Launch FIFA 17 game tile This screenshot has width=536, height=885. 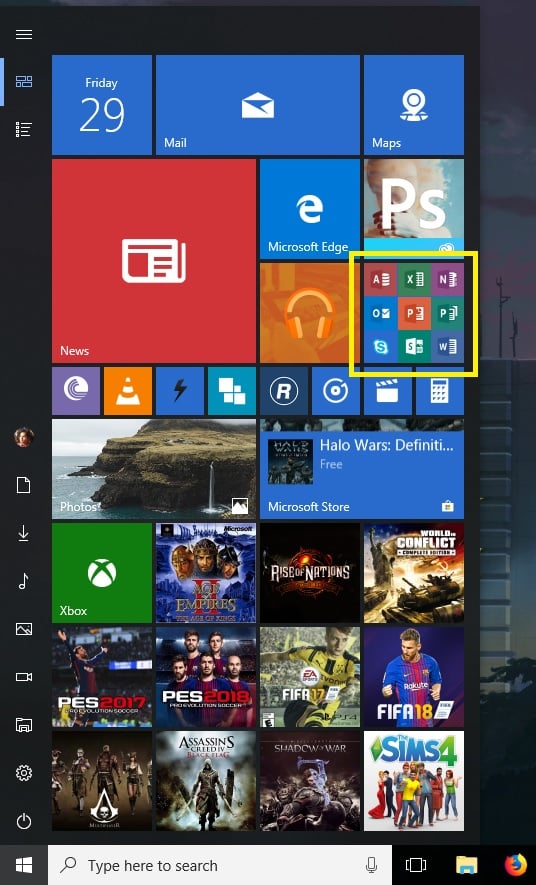point(310,677)
